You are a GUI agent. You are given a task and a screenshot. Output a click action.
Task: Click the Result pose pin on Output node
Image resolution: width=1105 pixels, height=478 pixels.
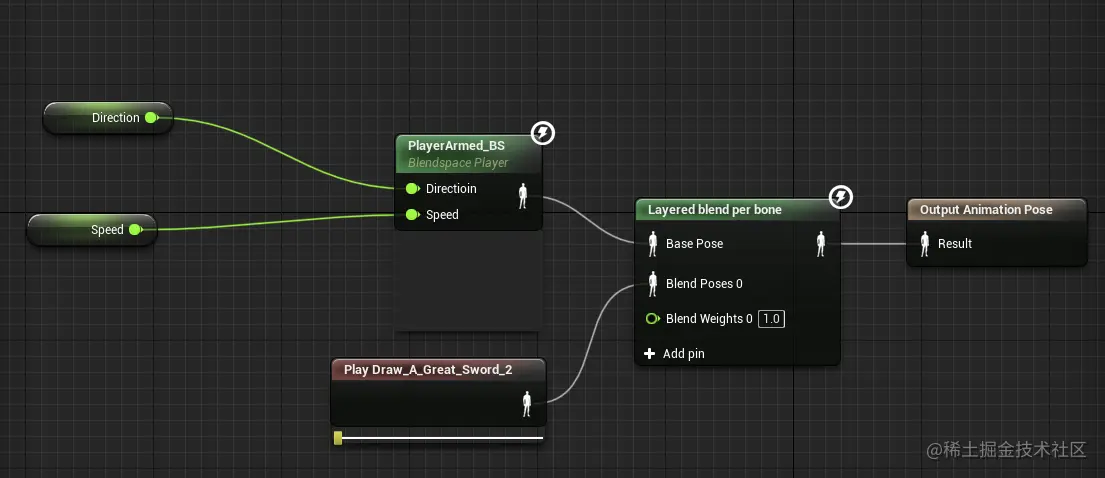925,244
